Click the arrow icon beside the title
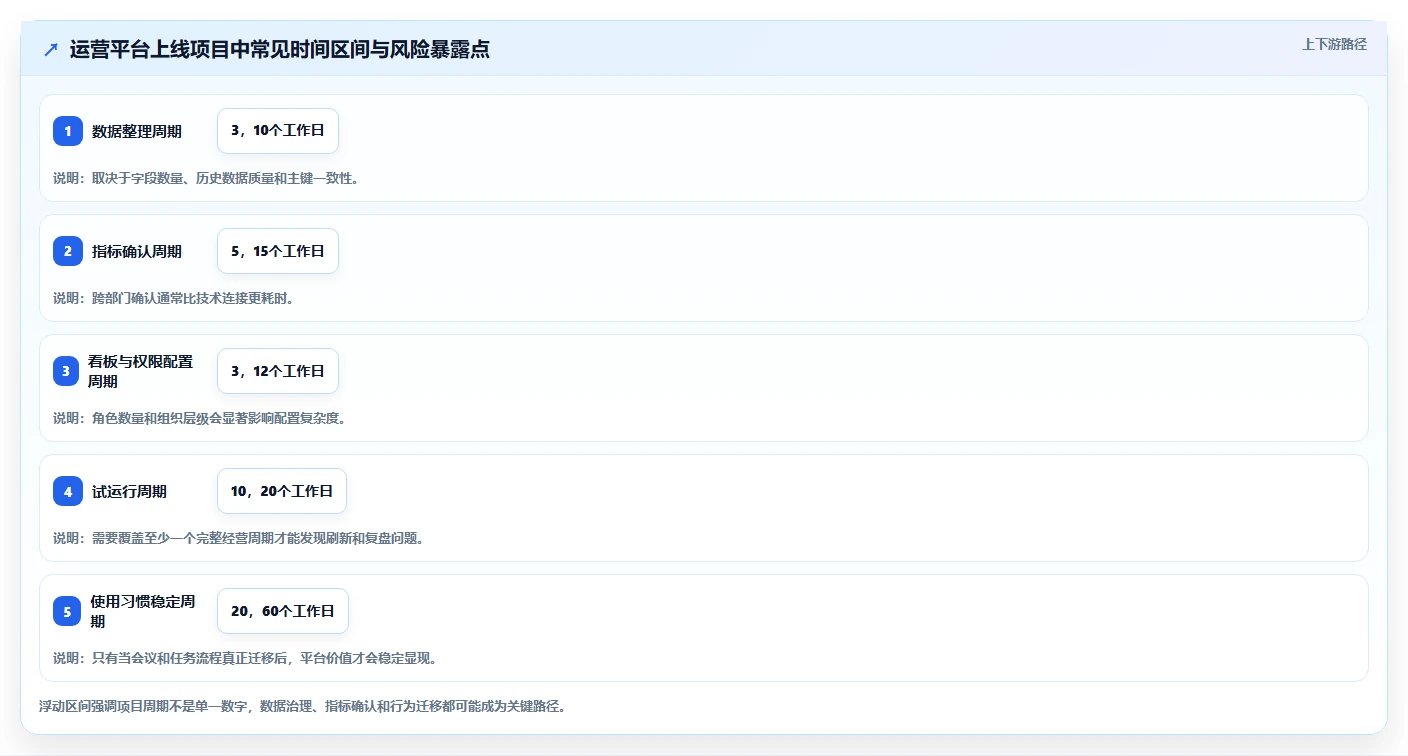The width and height of the screenshot is (1408, 756). coord(51,49)
